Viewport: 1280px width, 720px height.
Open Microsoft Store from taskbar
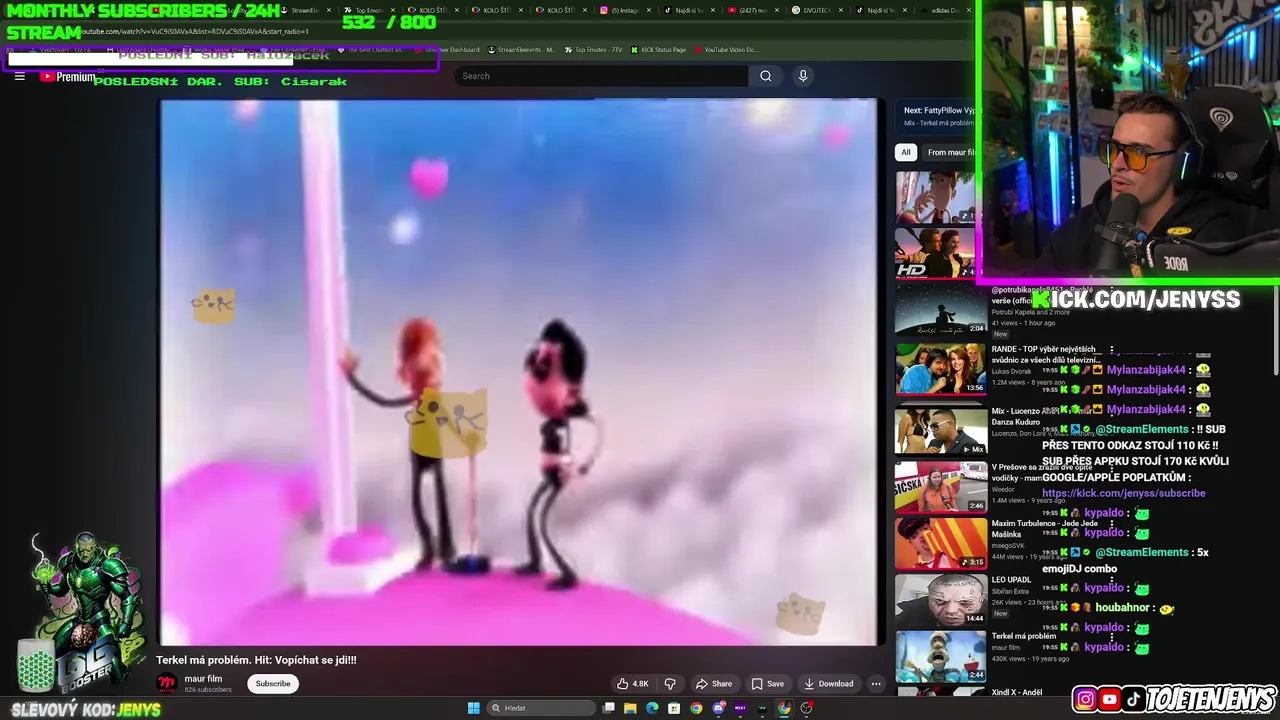(674, 708)
